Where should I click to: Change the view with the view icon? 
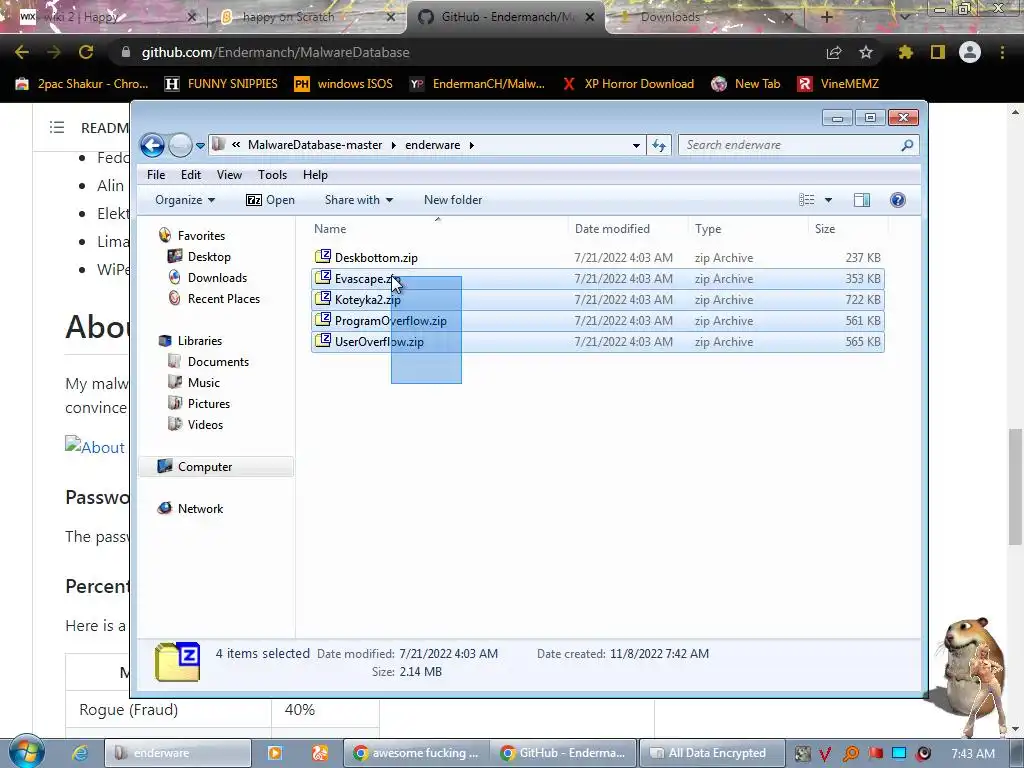807,200
